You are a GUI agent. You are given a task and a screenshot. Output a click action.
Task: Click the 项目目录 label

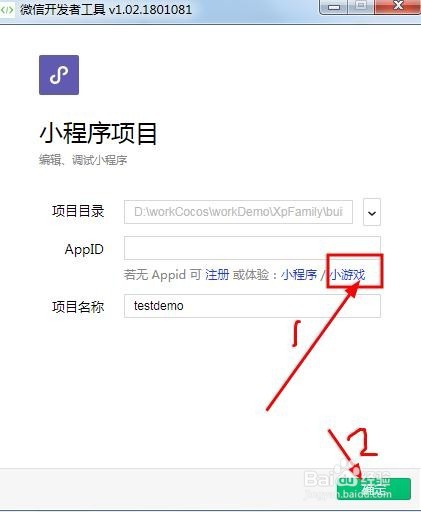point(78,211)
